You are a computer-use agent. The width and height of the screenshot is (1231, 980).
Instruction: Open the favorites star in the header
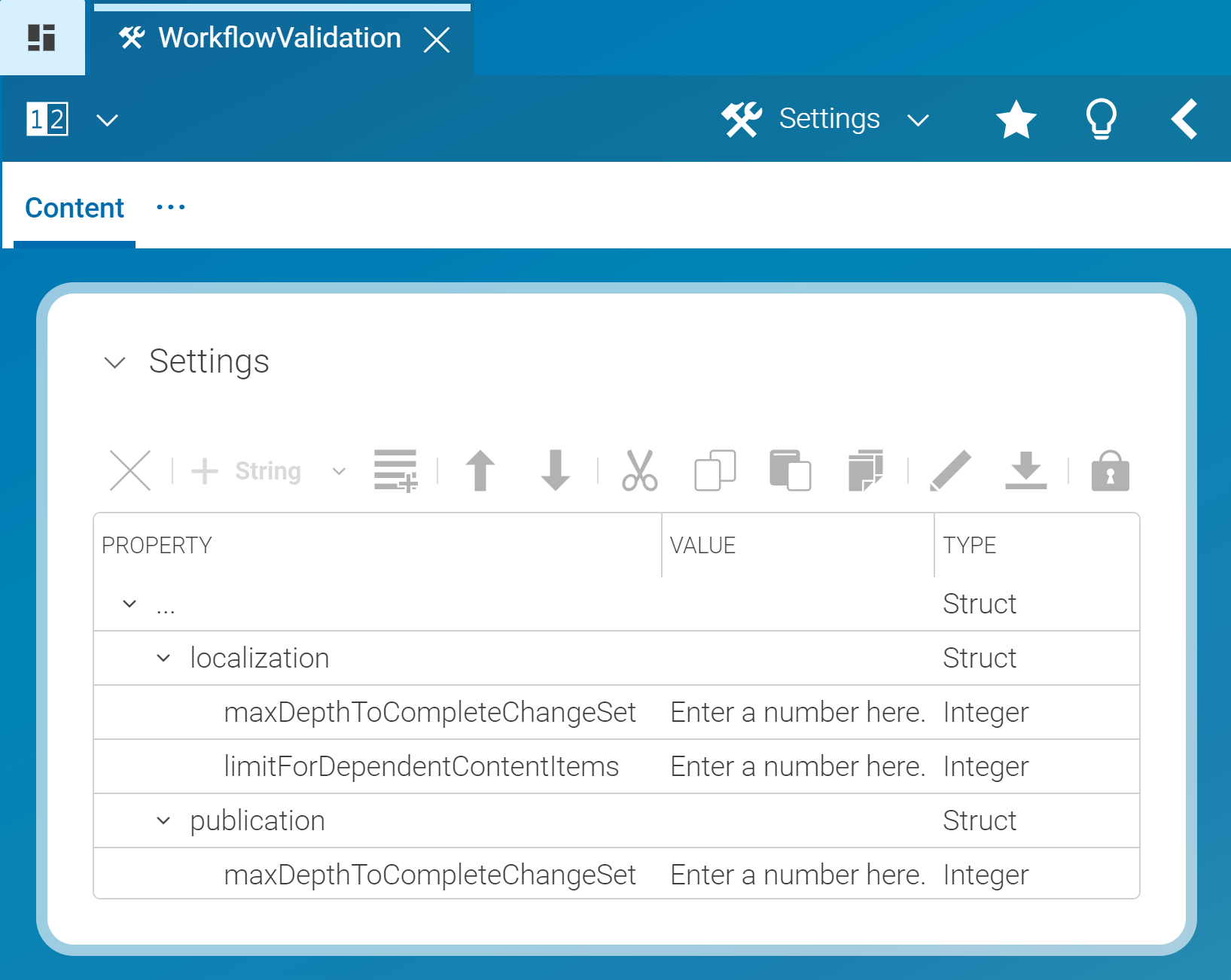[1016, 119]
